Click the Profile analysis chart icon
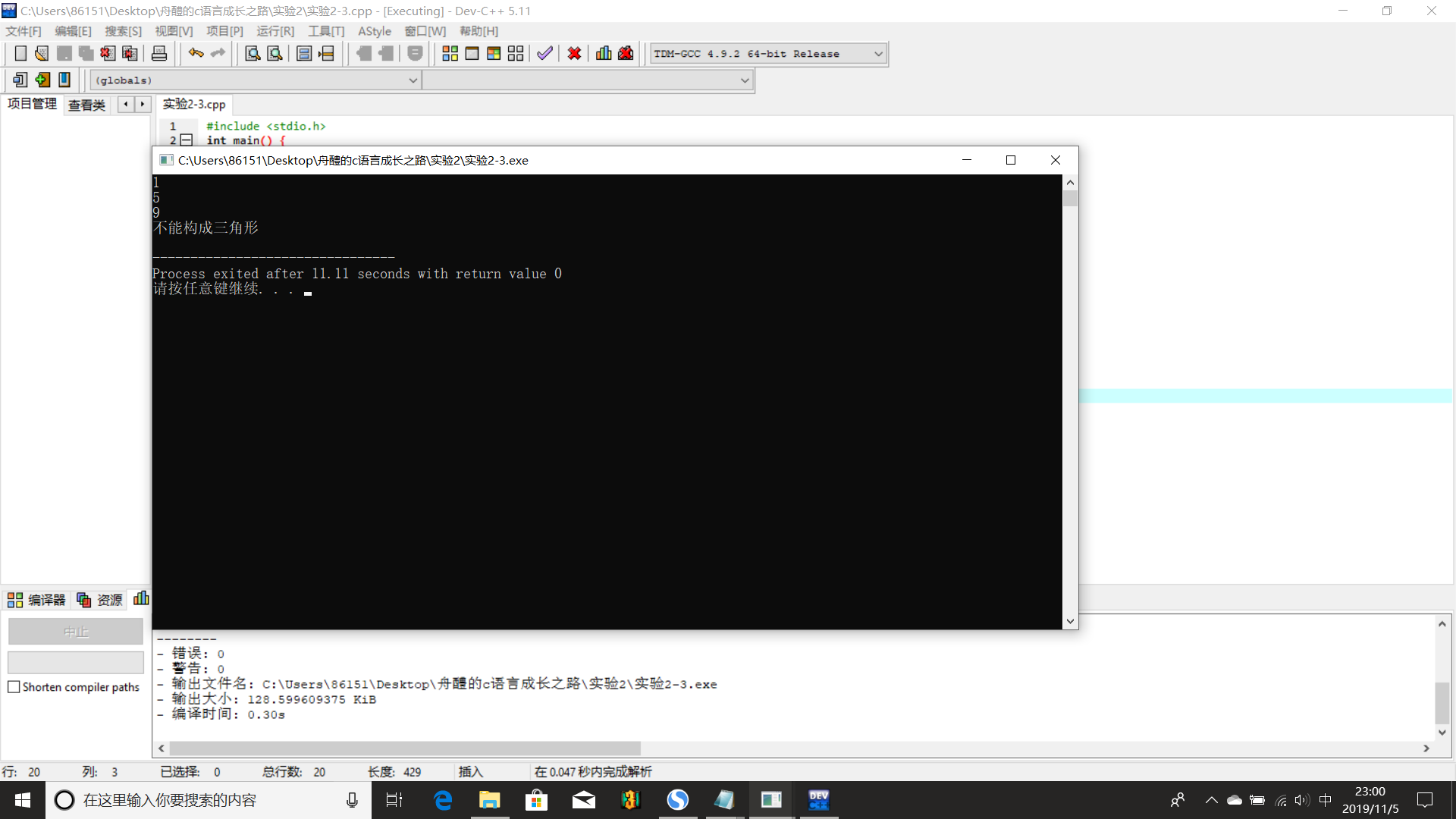Screen dimensions: 1456x819 point(604,53)
